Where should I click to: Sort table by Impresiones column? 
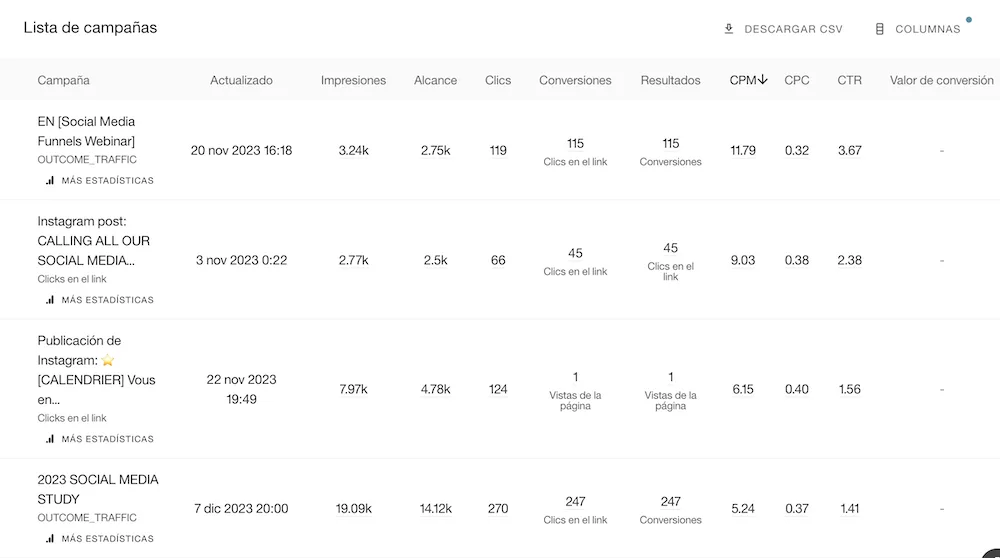(x=353, y=80)
